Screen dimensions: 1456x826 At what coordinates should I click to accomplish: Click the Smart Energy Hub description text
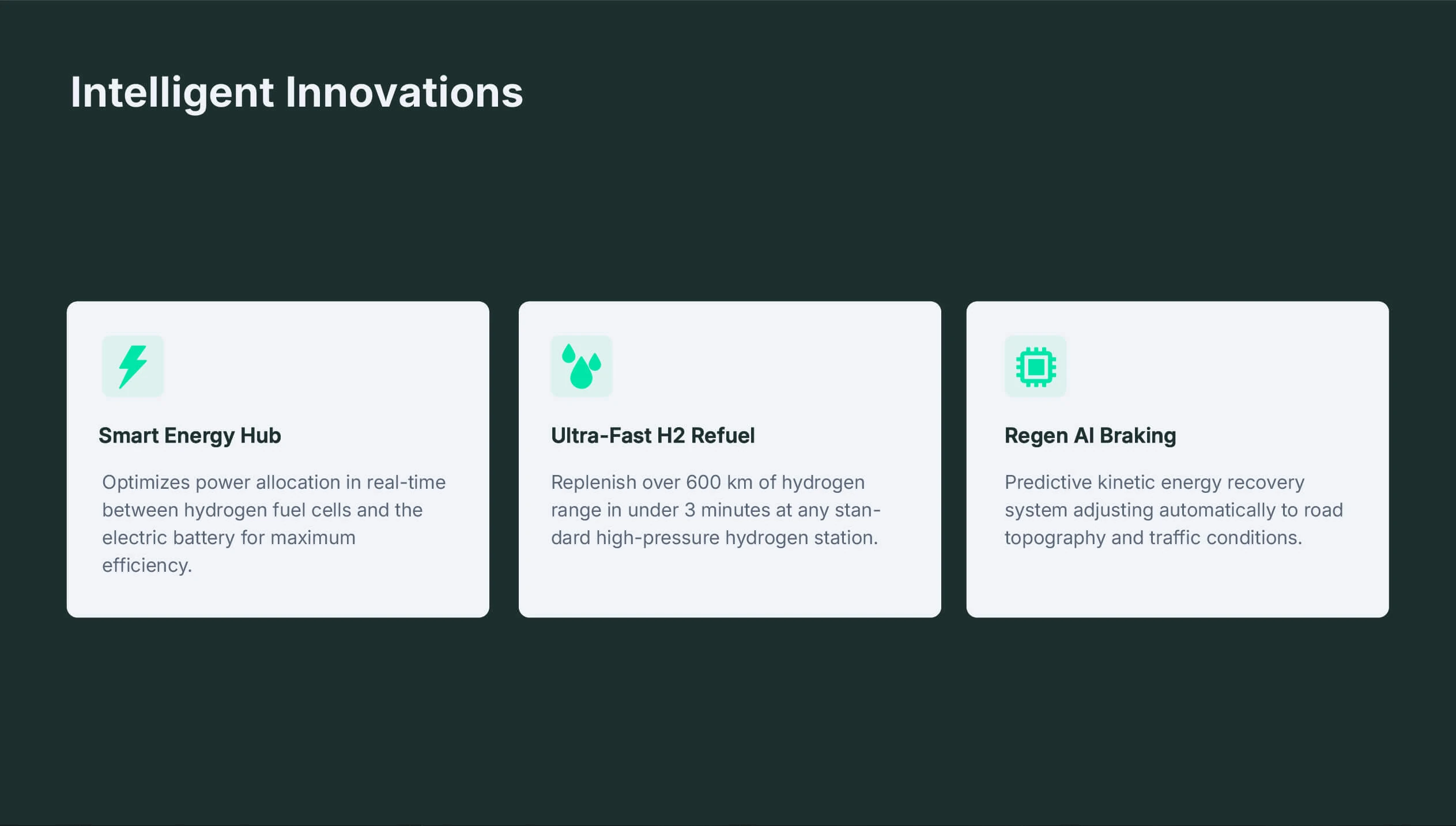(x=274, y=523)
